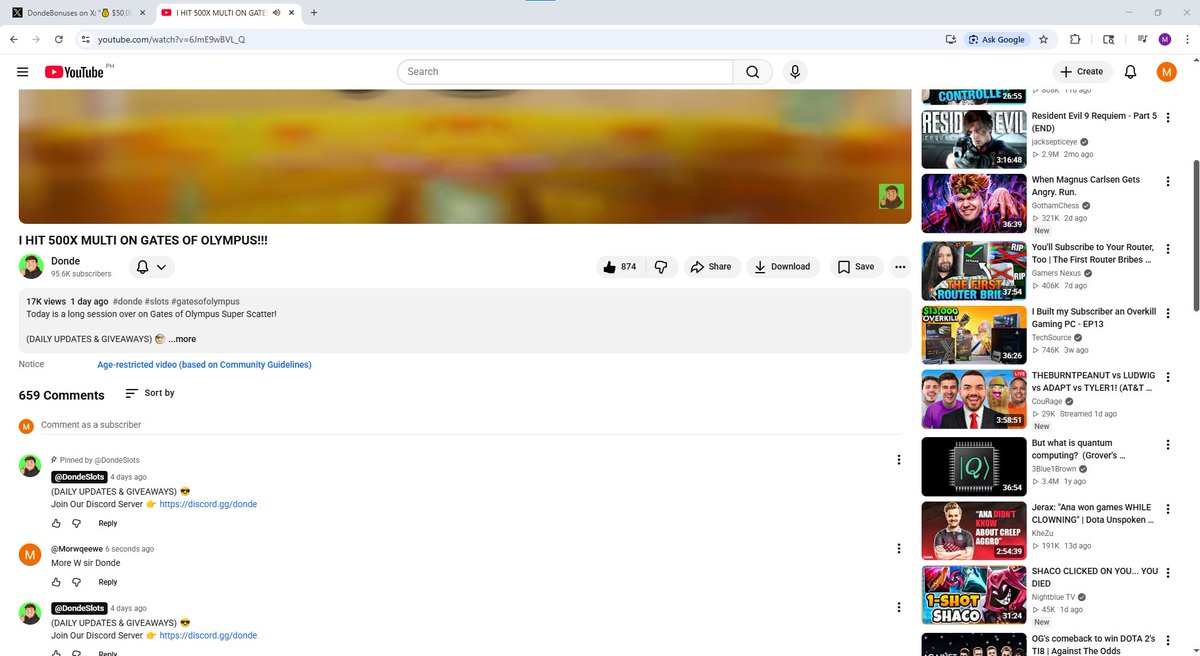Open the mini avatar on video corner

[x=891, y=196]
